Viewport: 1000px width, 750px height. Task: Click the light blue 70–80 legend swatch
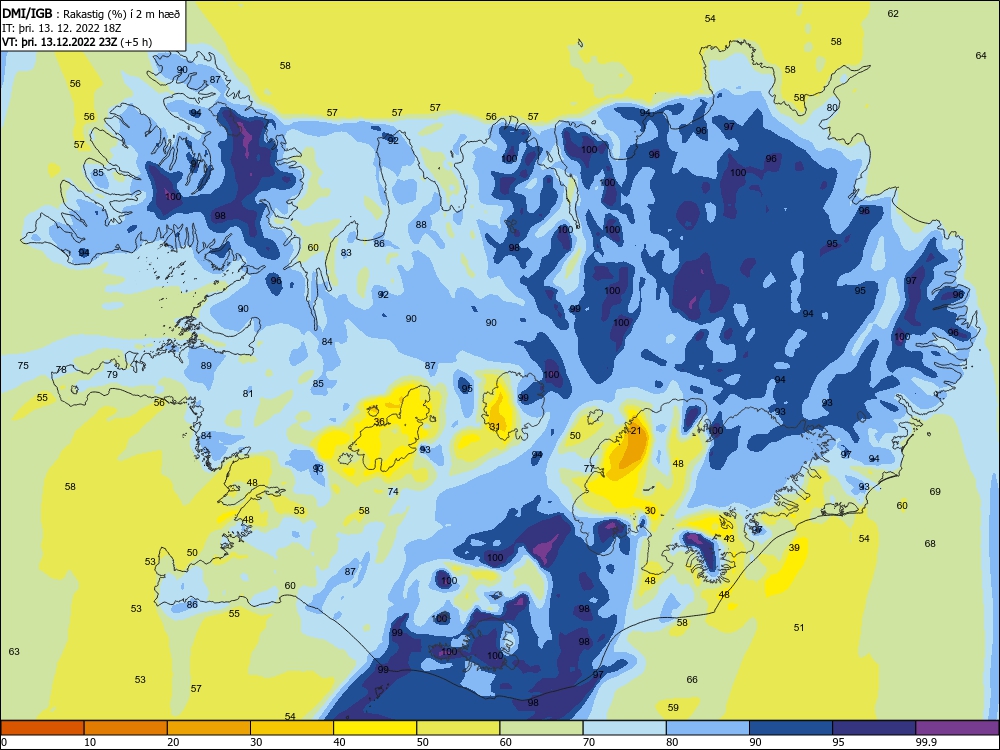(x=624, y=728)
